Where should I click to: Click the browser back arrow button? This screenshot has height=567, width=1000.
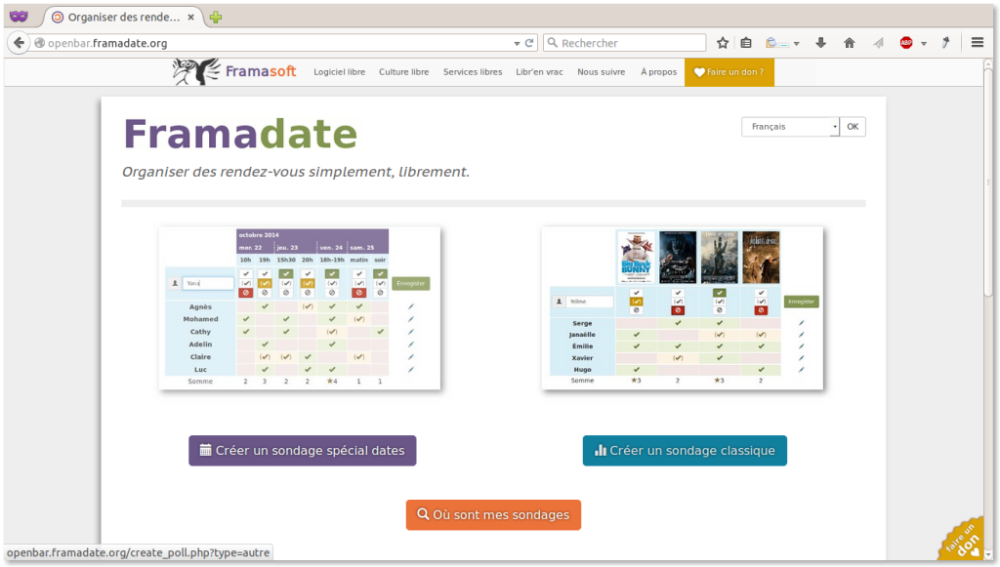coord(19,43)
